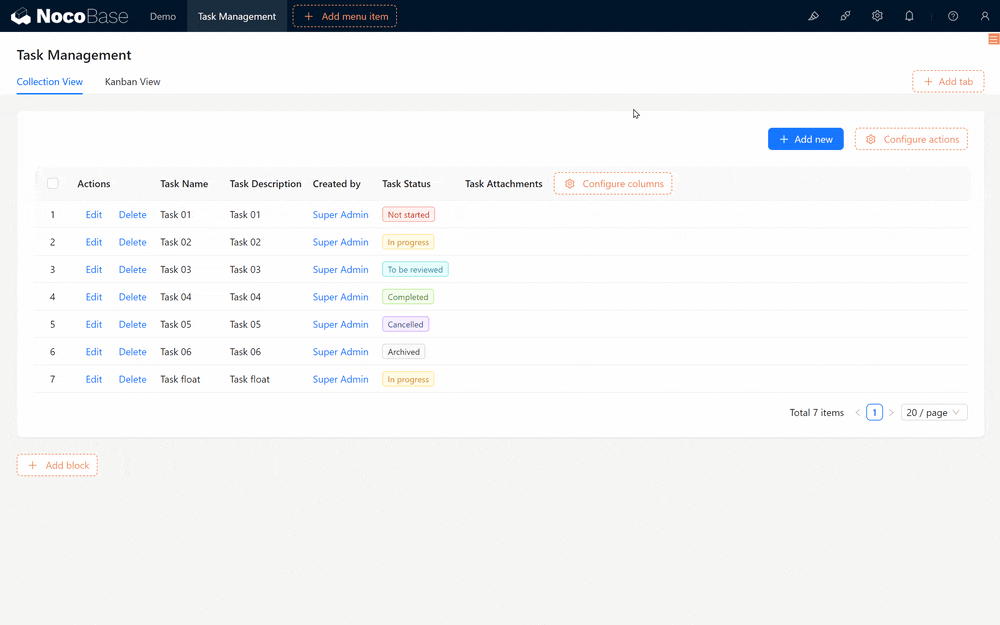The height and width of the screenshot is (625, 1000).
Task: Click the Add block button
Action: [x=57, y=465]
